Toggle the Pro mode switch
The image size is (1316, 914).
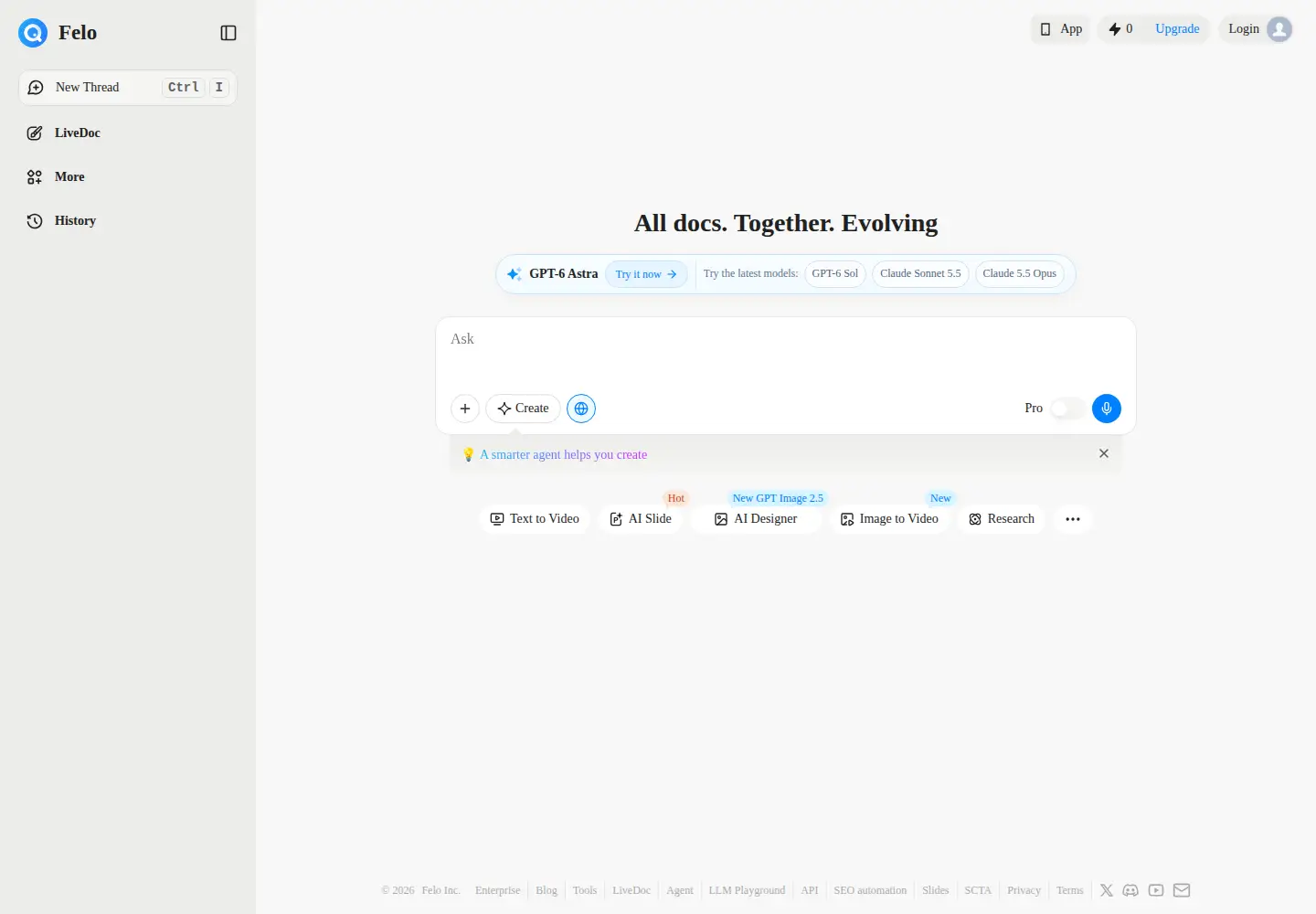[1067, 409]
